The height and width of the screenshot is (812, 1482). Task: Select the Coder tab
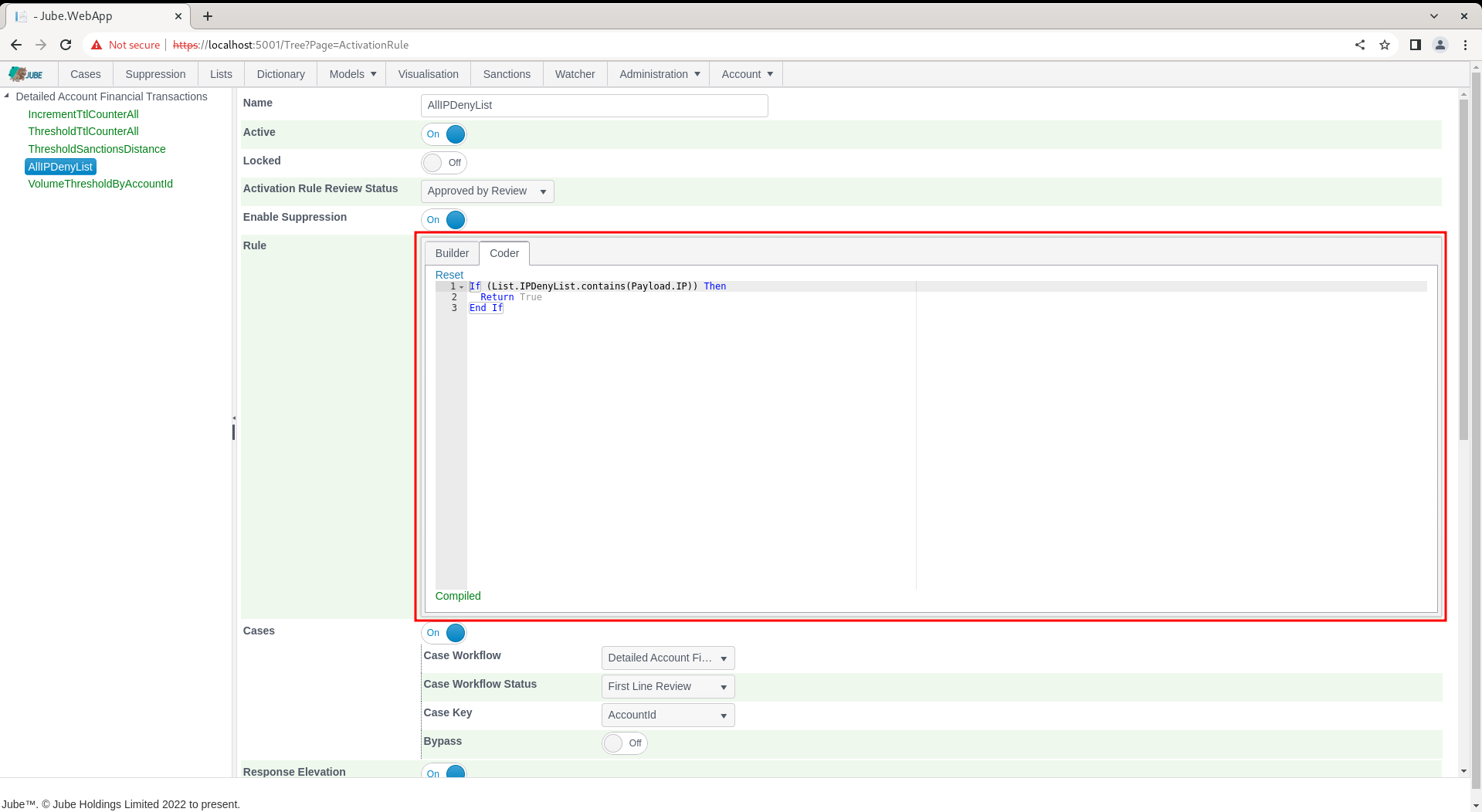click(x=504, y=253)
